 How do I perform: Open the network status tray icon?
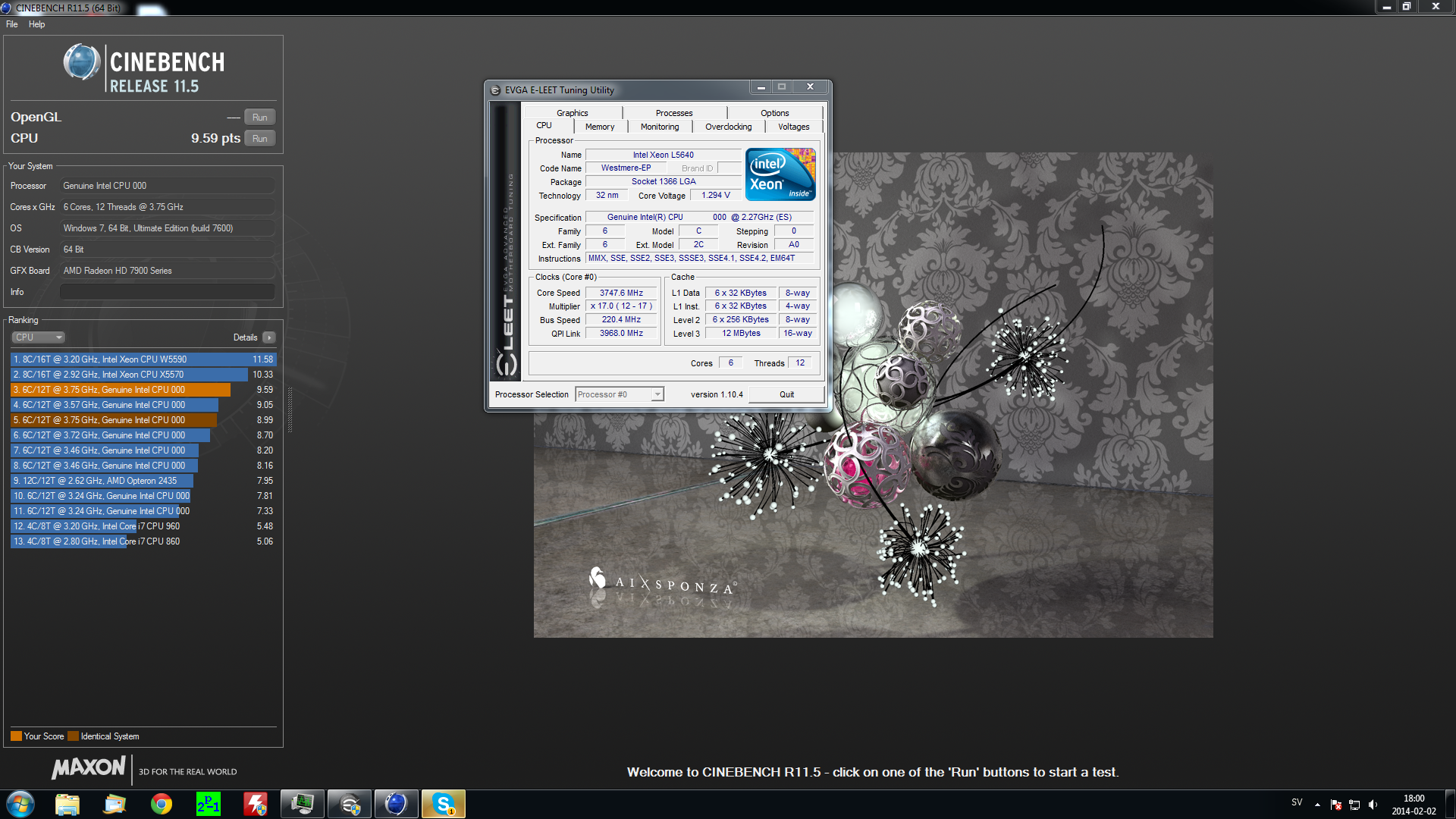point(1354,805)
